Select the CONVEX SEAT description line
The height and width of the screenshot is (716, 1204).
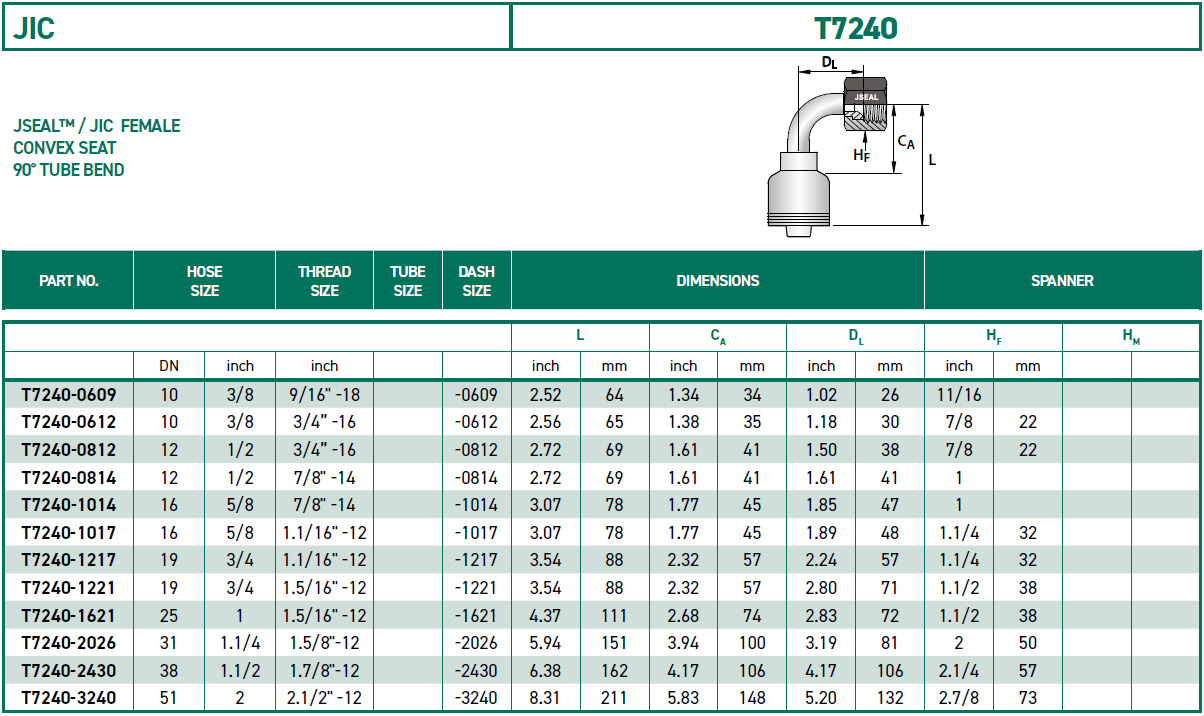(65, 148)
